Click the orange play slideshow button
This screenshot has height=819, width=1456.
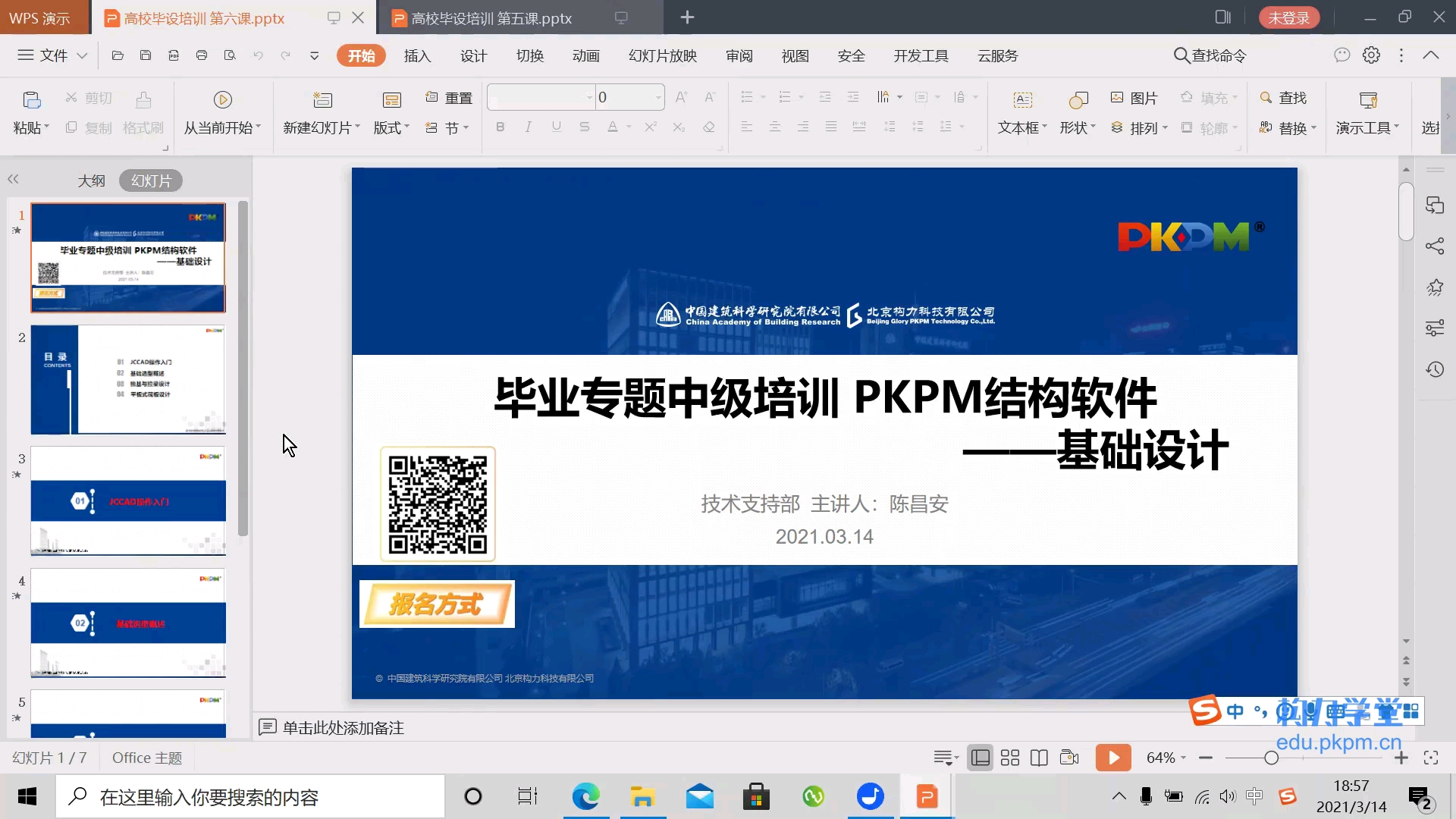(x=1113, y=758)
